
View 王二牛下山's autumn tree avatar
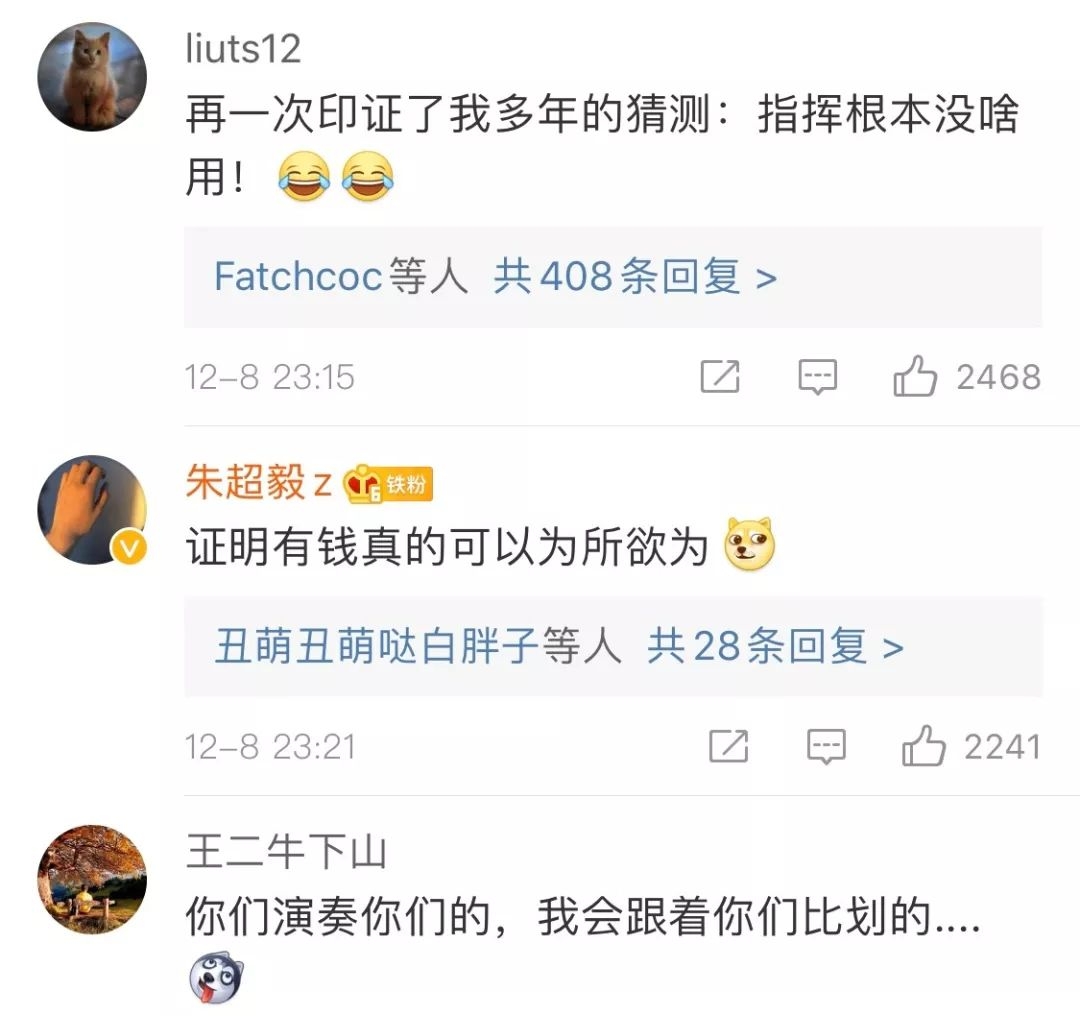pyautogui.click(x=92, y=879)
